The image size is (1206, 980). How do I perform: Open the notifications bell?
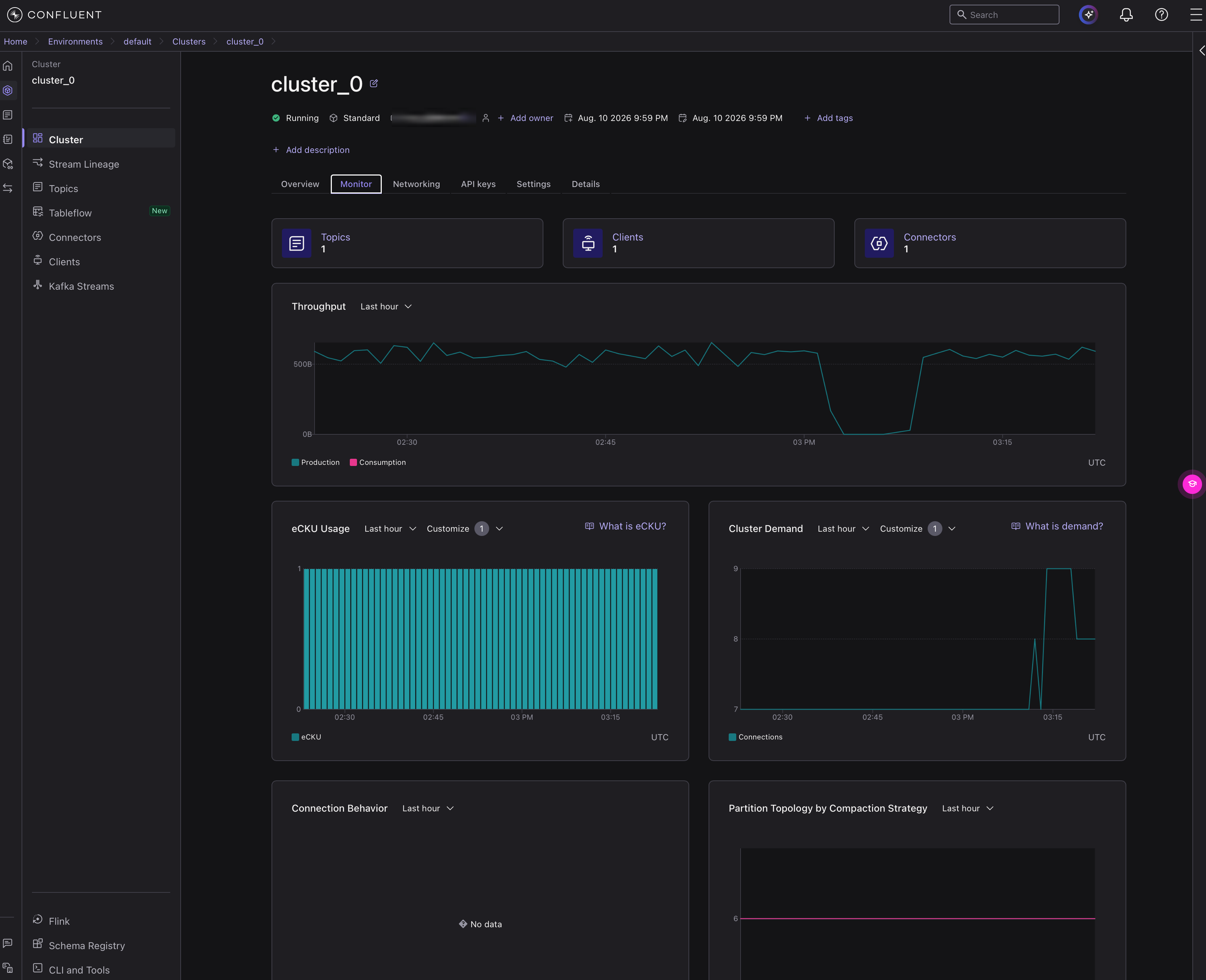tap(1126, 15)
